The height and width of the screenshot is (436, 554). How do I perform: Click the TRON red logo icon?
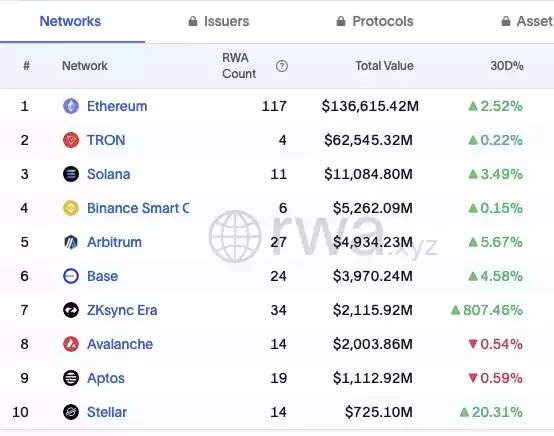[71, 140]
